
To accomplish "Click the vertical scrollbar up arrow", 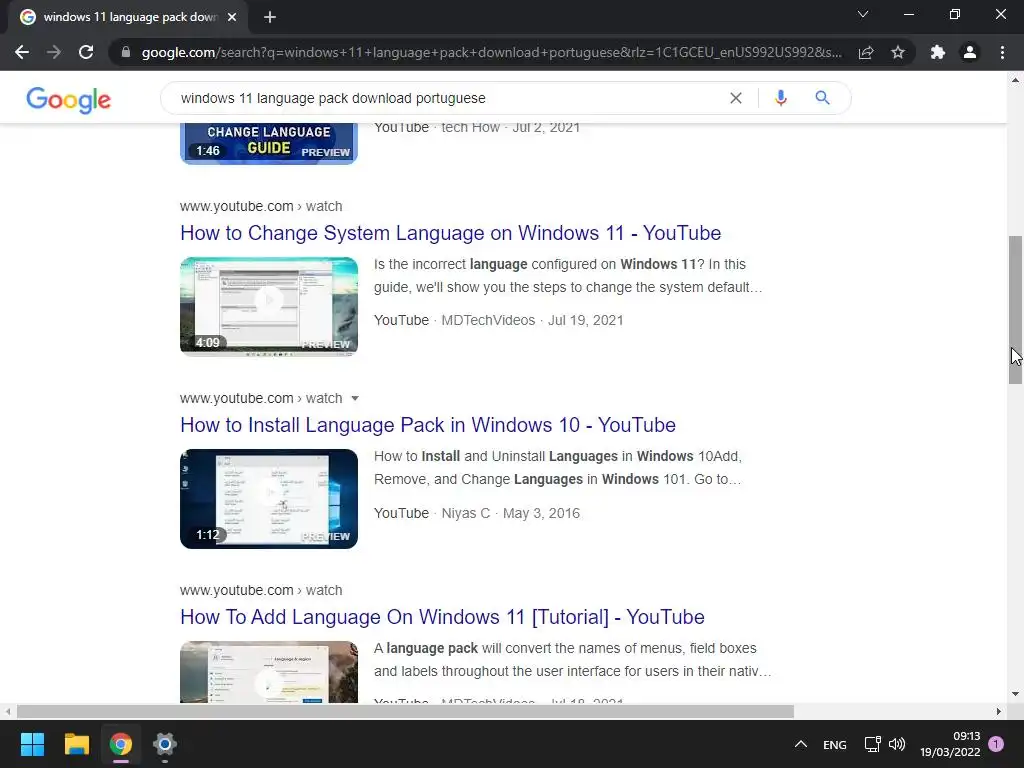I will pyautogui.click(x=1015, y=80).
